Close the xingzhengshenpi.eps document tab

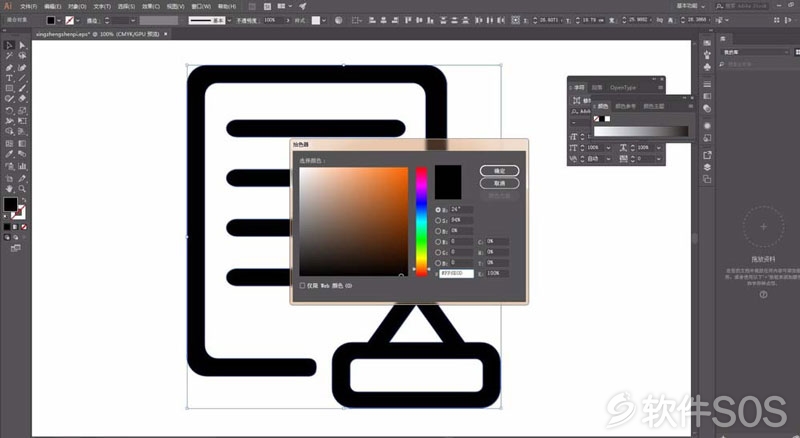pyautogui.click(x=165, y=34)
